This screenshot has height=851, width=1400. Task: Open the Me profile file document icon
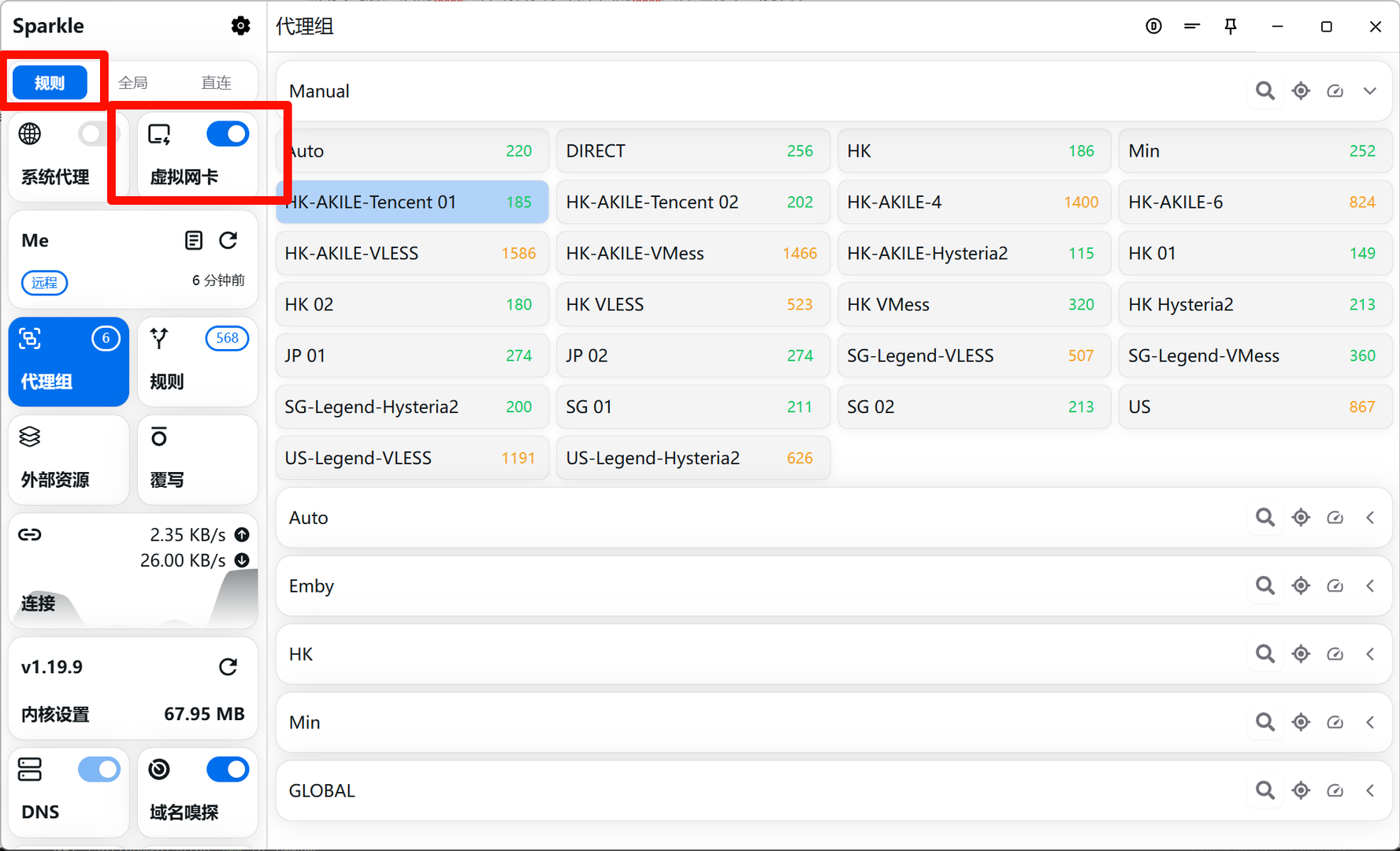tap(193, 240)
